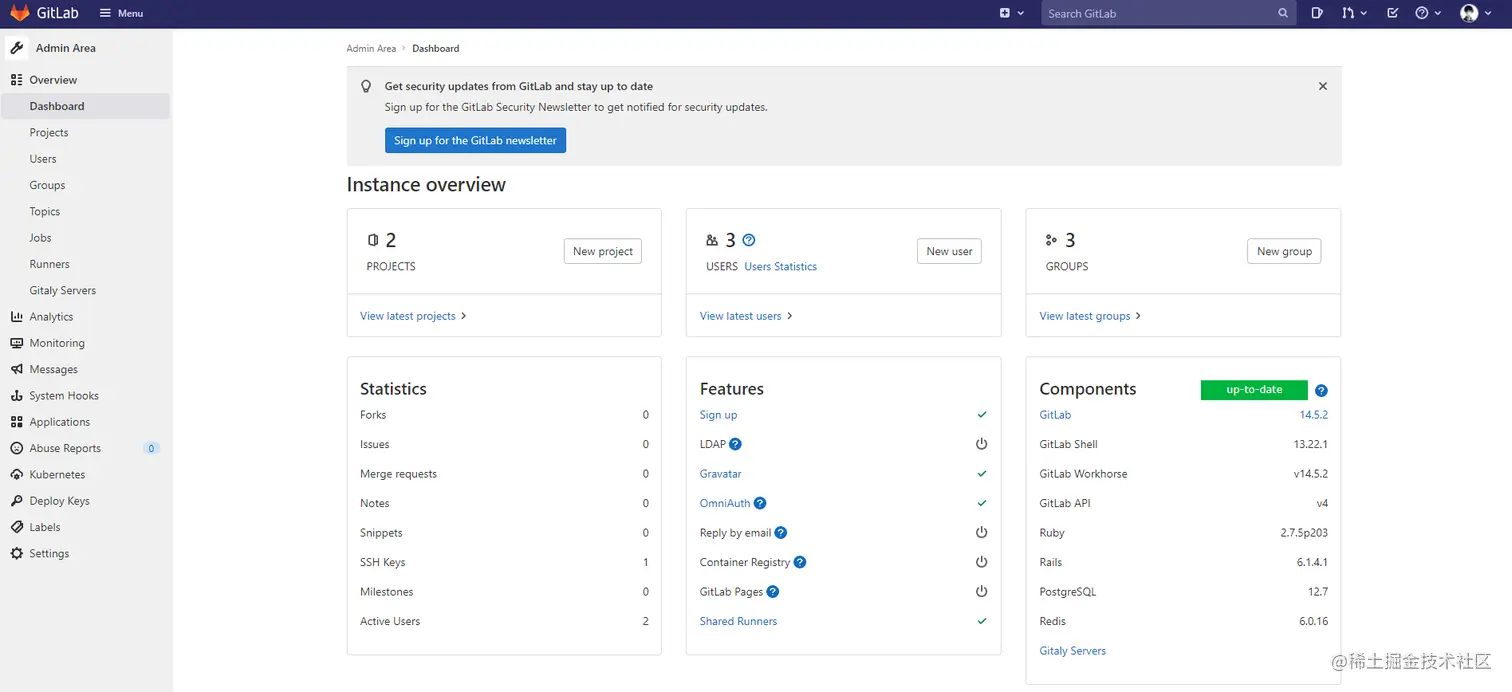Open the Menu hamburger button
1512x692 pixels.
(x=121, y=13)
